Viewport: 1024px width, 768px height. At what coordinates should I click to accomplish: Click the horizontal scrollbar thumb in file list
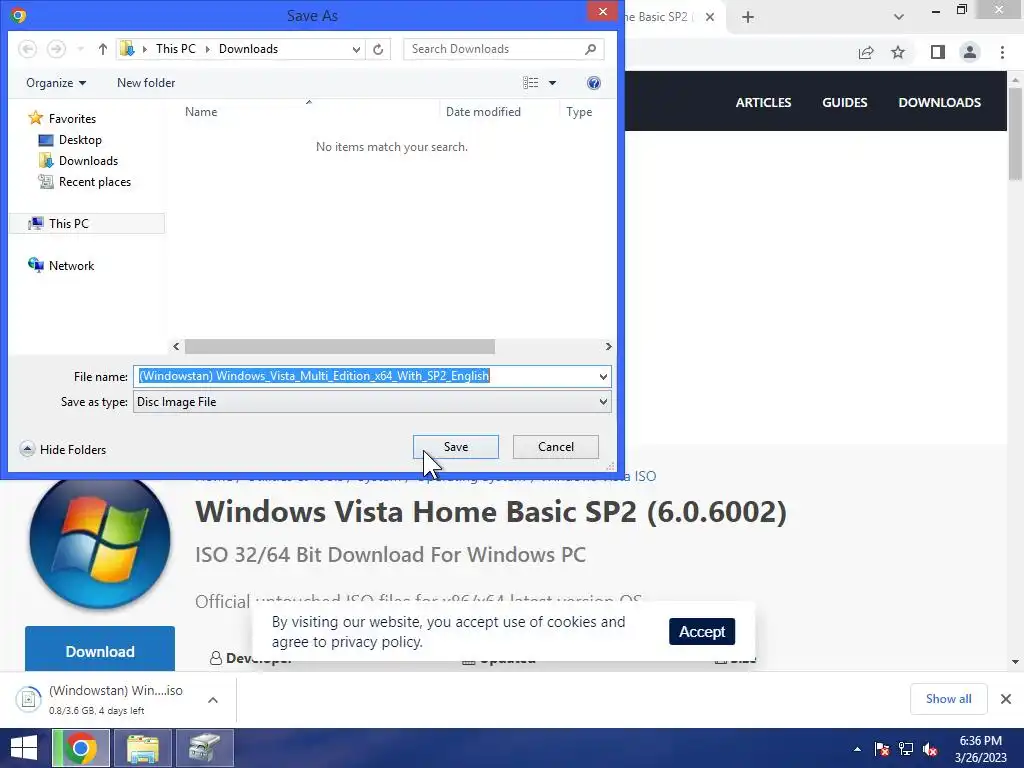coord(340,346)
